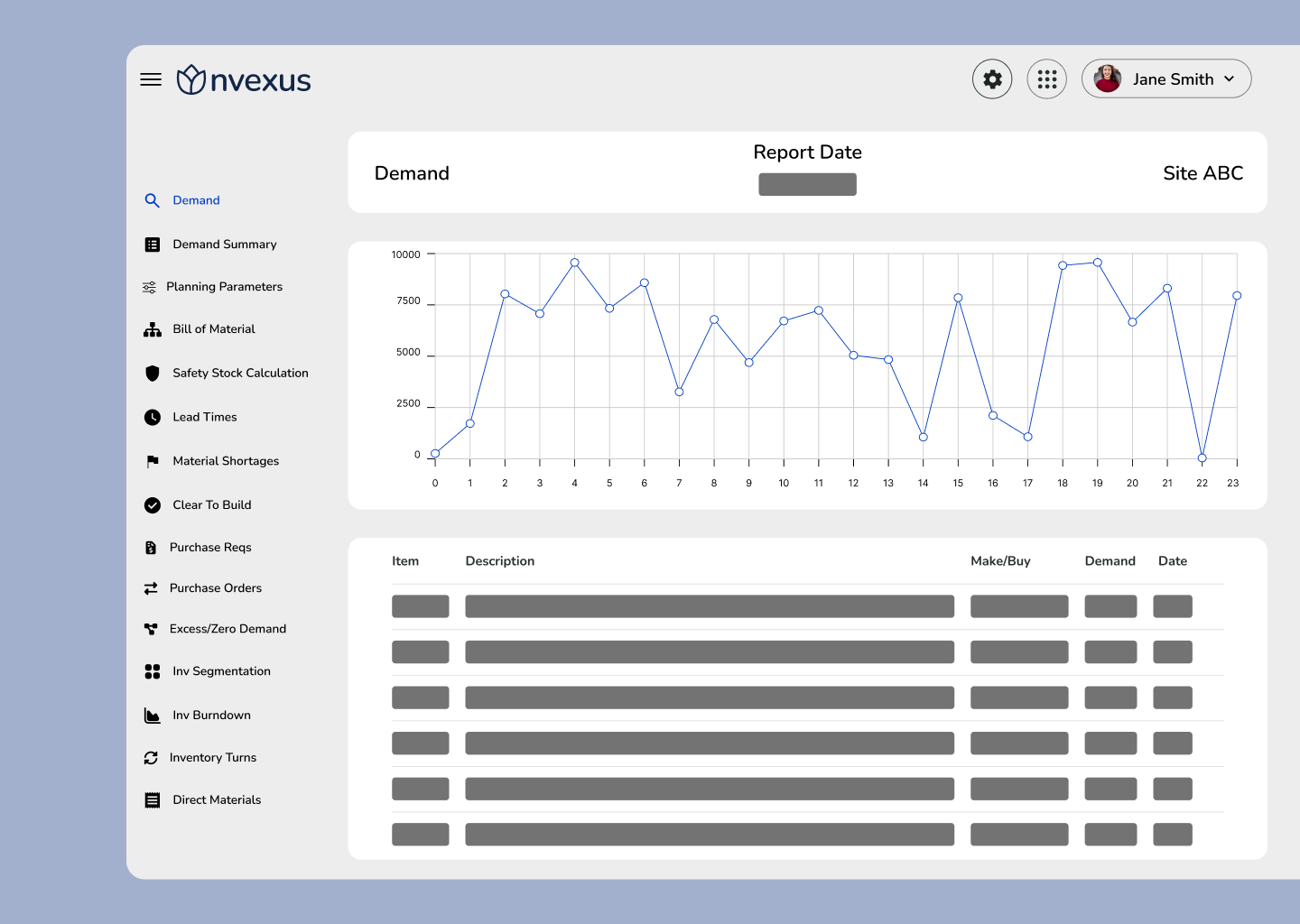1300x924 pixels.
Task: Click the Demand column header in the table
Action: tap(1110, 561)
